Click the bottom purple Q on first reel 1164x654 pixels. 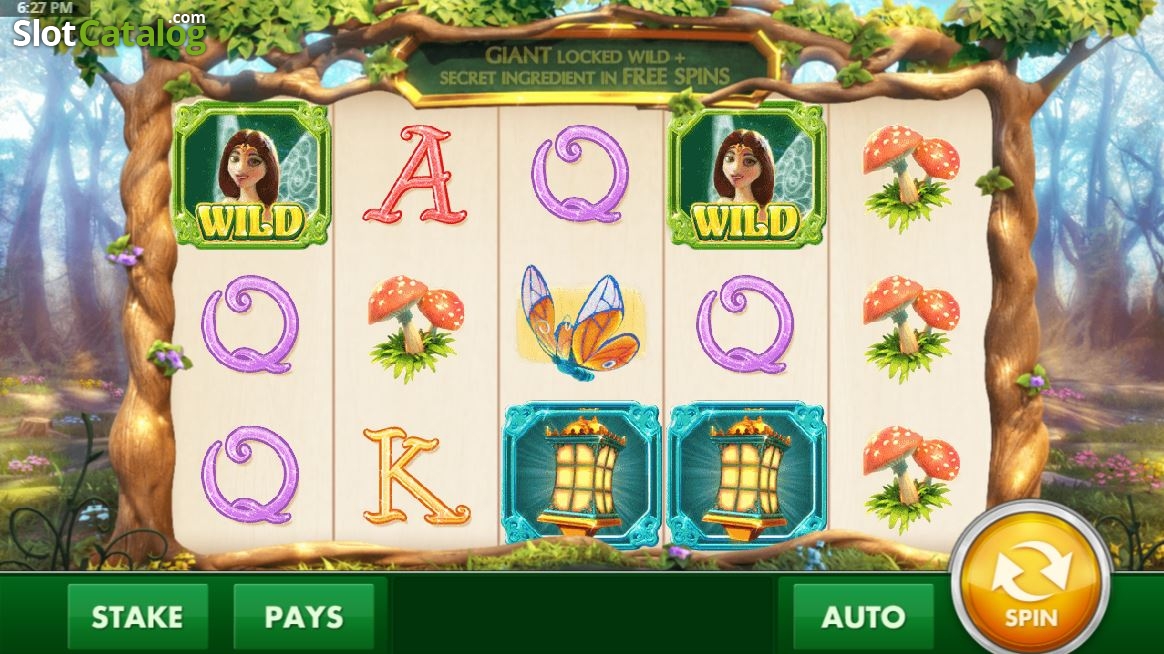click(250, 475)
